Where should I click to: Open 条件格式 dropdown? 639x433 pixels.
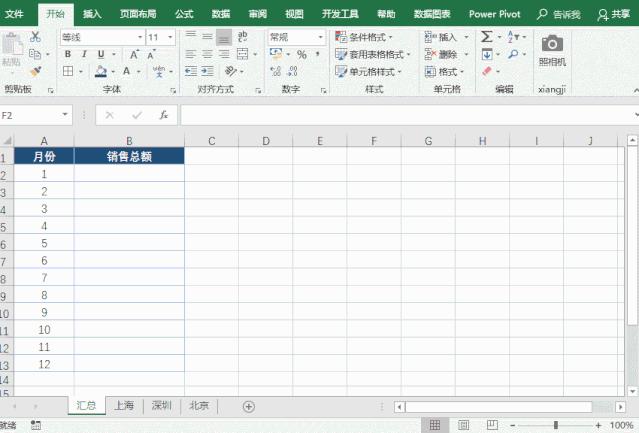[x=364, y=37]
